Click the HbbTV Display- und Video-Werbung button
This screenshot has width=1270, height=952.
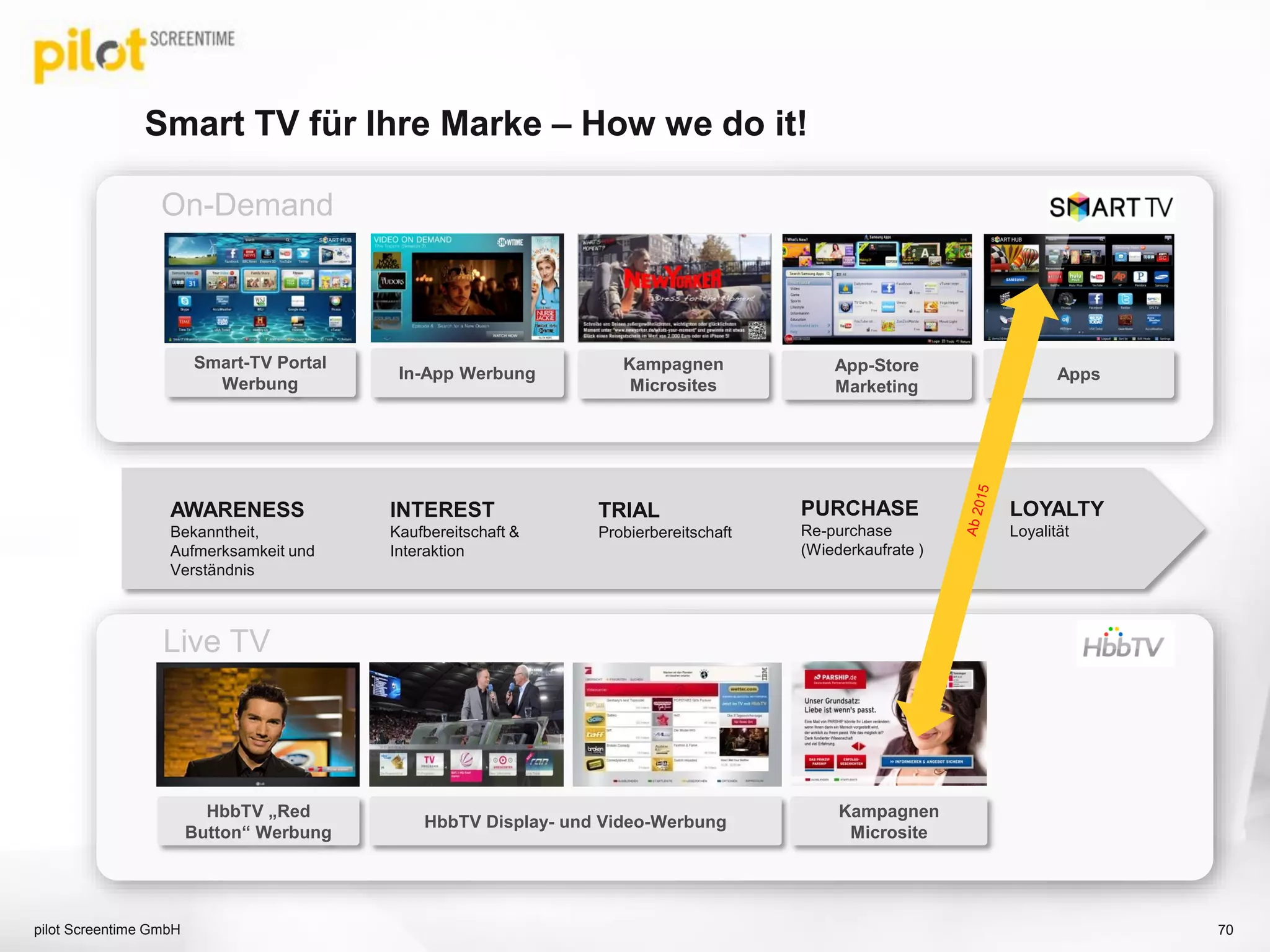point(575,822)
